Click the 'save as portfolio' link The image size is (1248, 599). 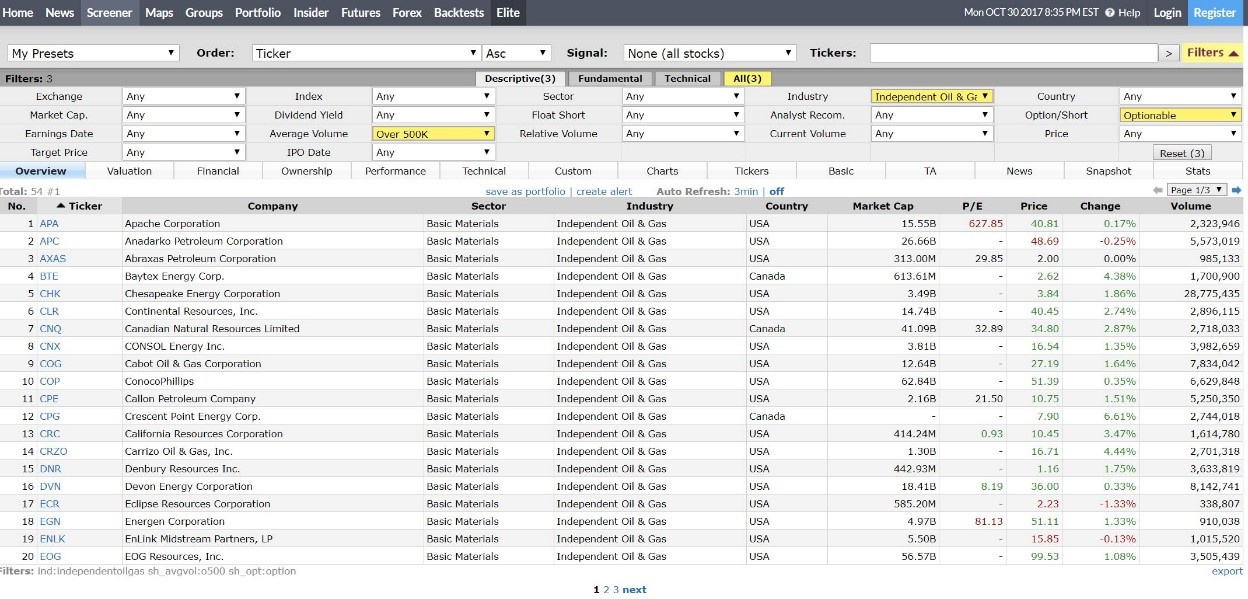click(x=527, y=191)
